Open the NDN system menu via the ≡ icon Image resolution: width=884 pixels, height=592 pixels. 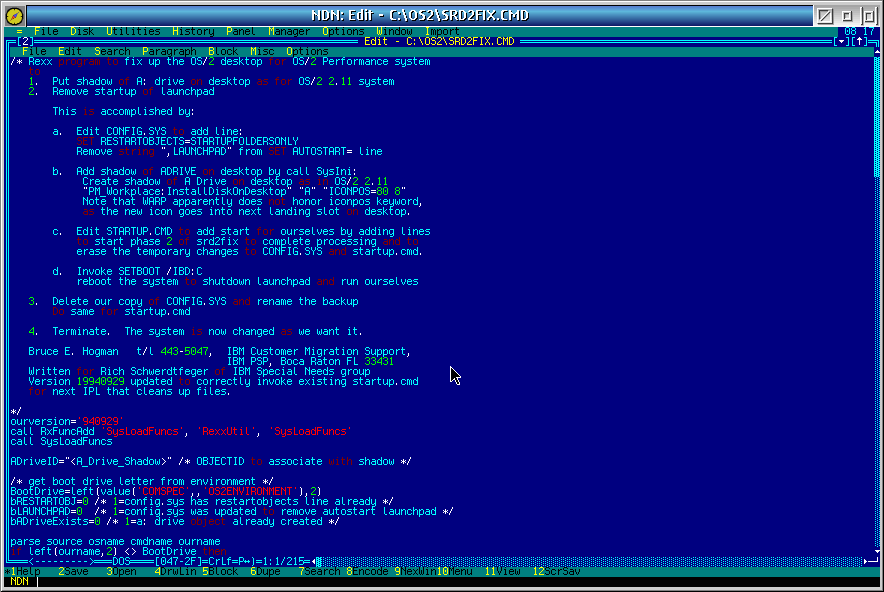click(x=20, y=31)
